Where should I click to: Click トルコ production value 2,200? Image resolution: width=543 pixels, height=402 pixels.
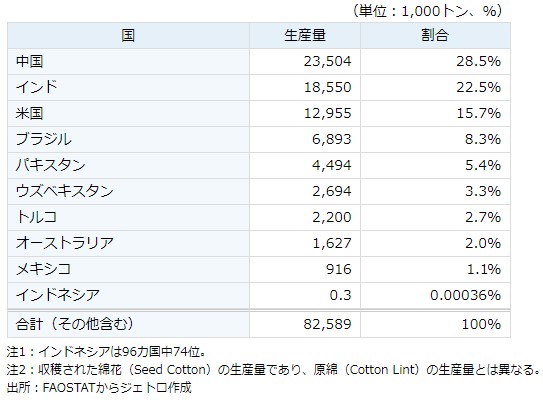tap(332, 217)
